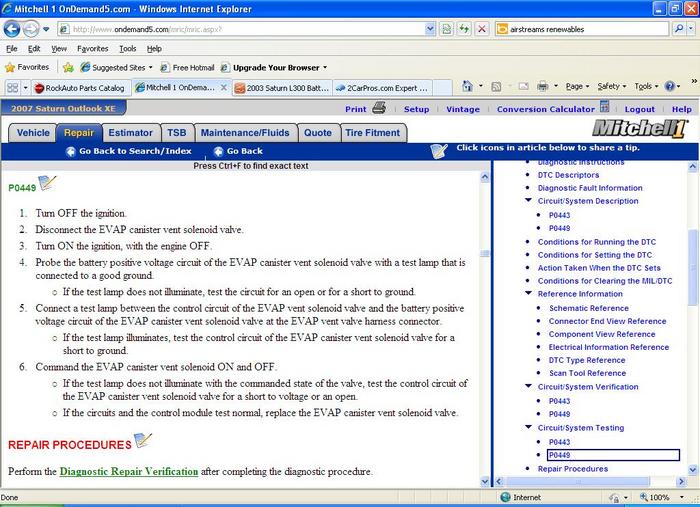Collapse the Circuit/System Testing tree node
Viewport: 700px width, 507px height.
tap(529, 427)
